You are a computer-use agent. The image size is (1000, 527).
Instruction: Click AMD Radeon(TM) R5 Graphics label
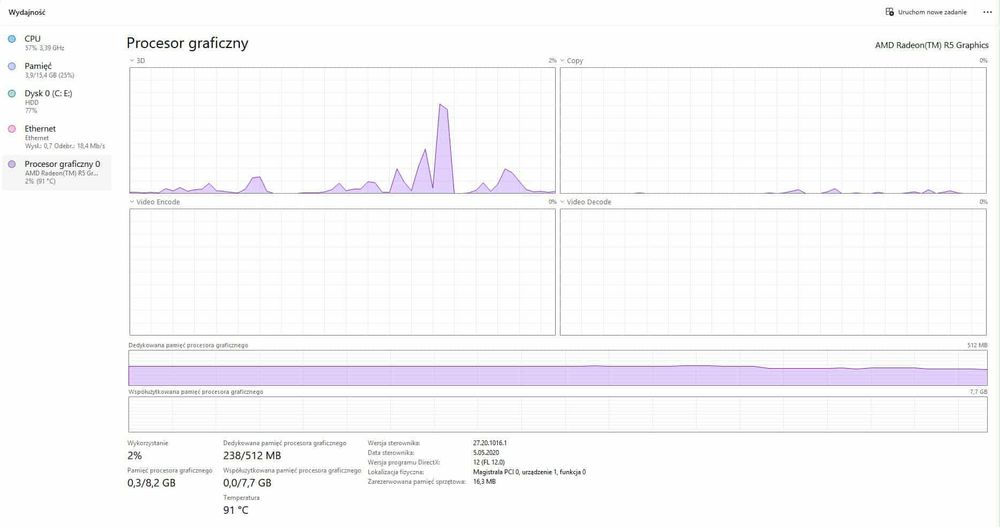pos(931,45)
